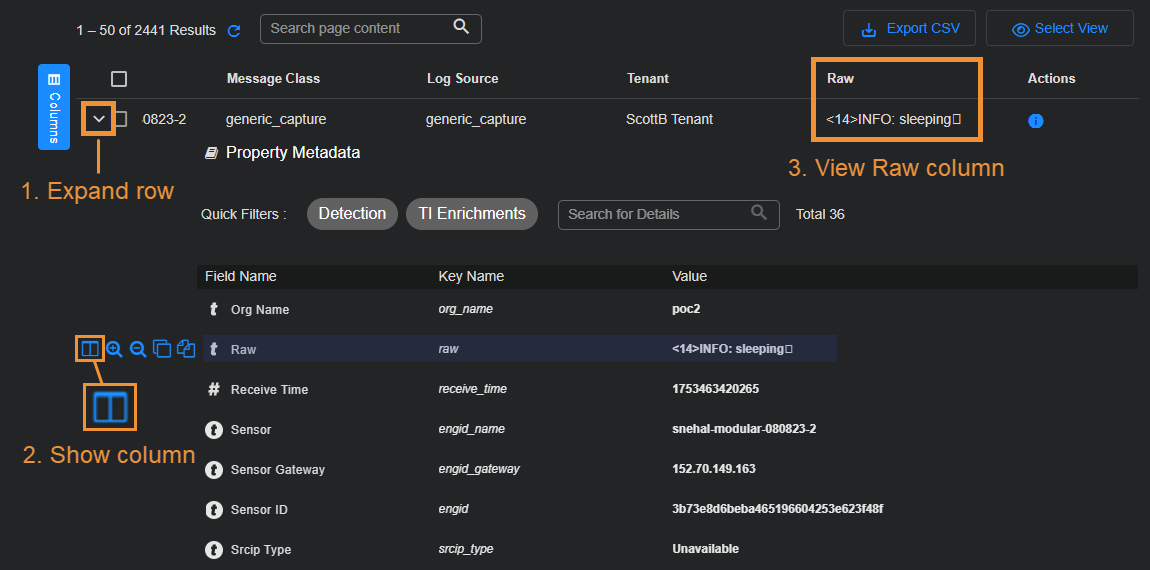Export results with Export CSV

point(910,29)
